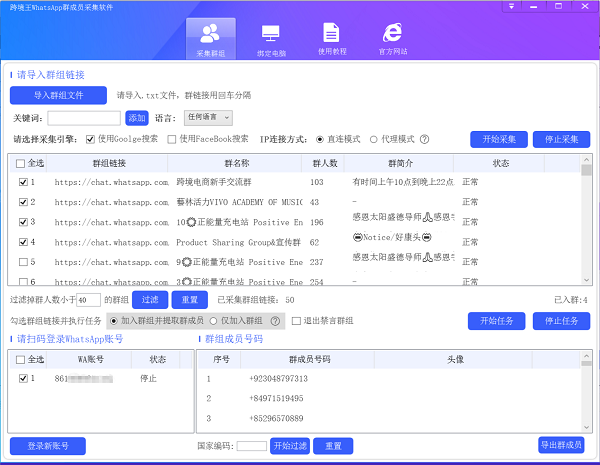Click the help icon next to 代理模式
The image size is (600, 465).
pyautogui.click(x=424, y=139)
